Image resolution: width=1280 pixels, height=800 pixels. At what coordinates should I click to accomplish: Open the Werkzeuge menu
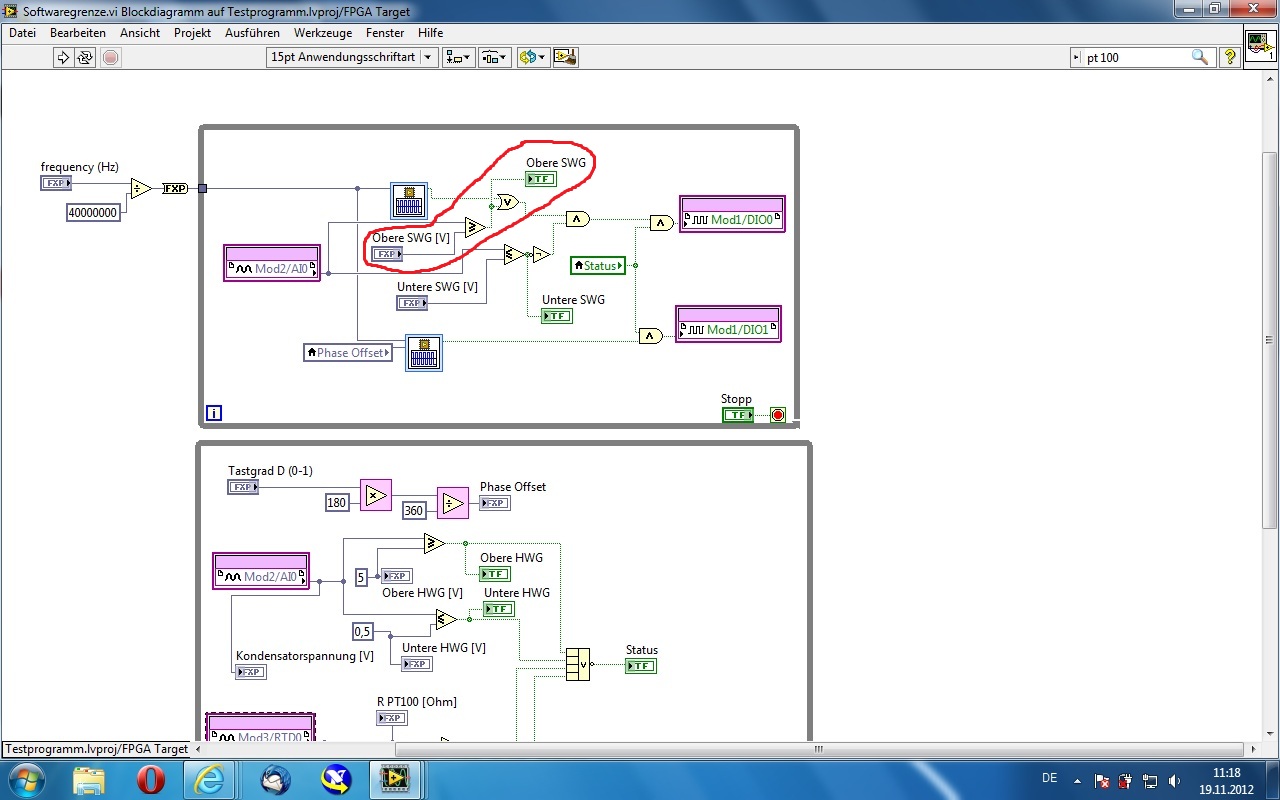point(323,33)
